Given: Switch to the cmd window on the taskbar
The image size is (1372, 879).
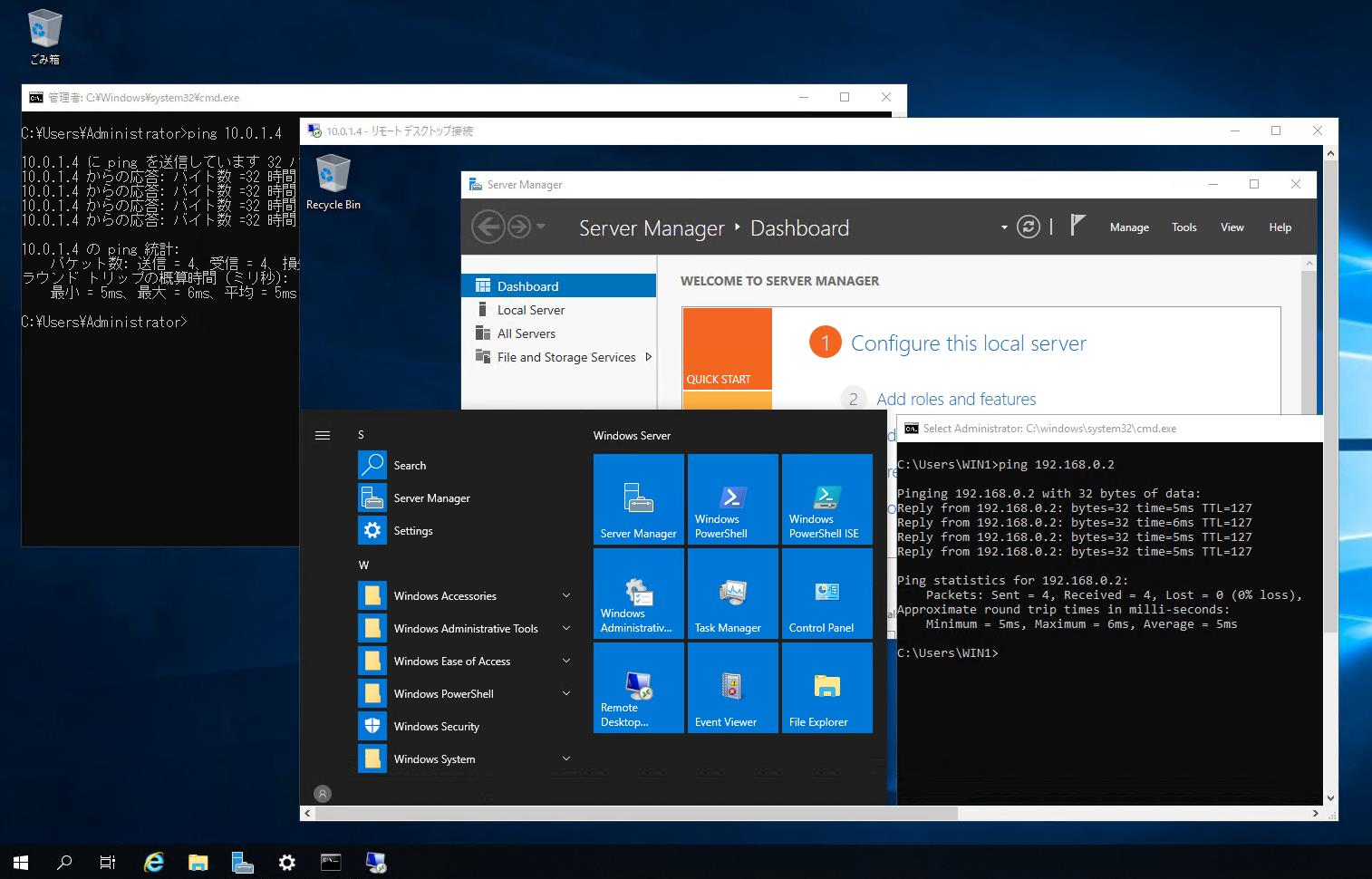Looking at the screenshot, I should [x=332, y=863].
